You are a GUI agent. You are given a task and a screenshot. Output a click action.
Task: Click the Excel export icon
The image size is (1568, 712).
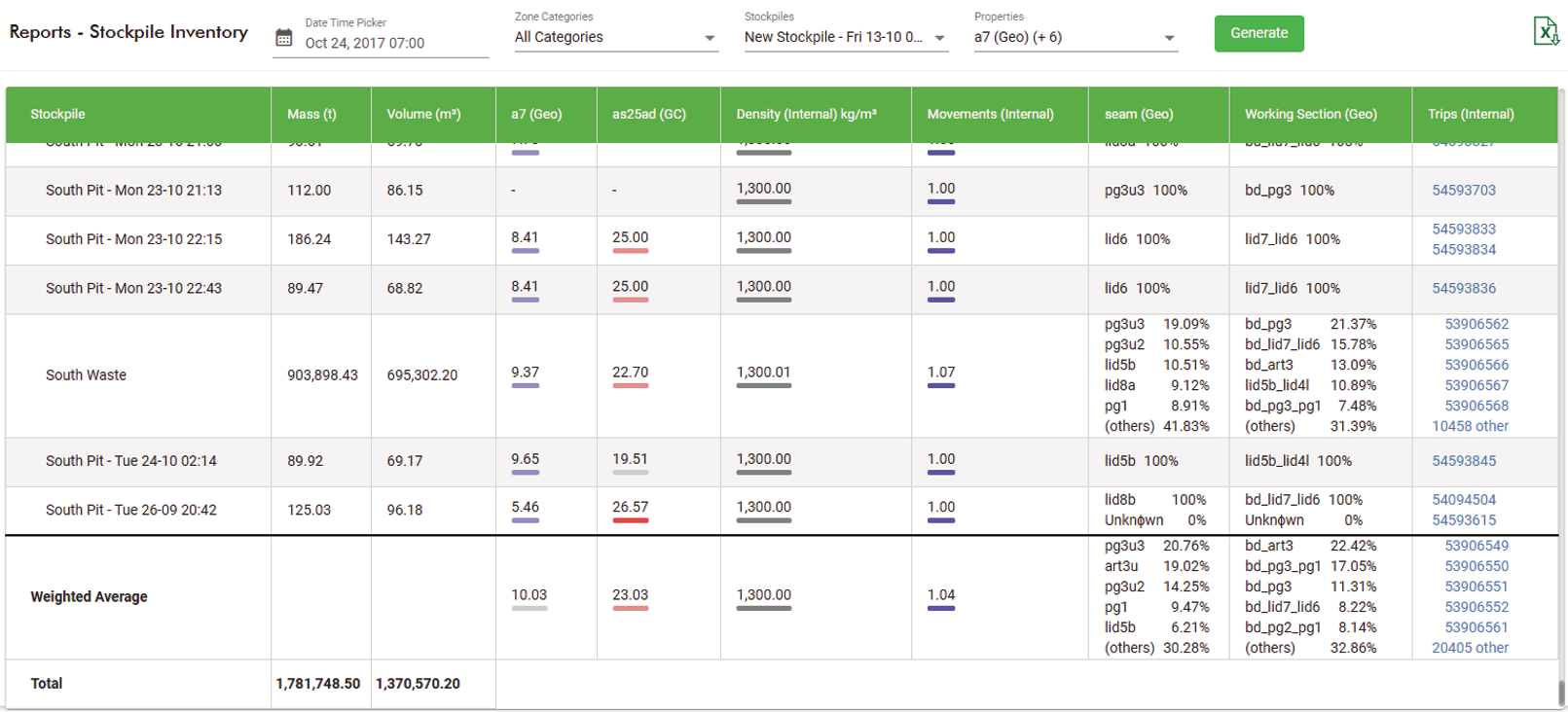tap(1546, 31)
